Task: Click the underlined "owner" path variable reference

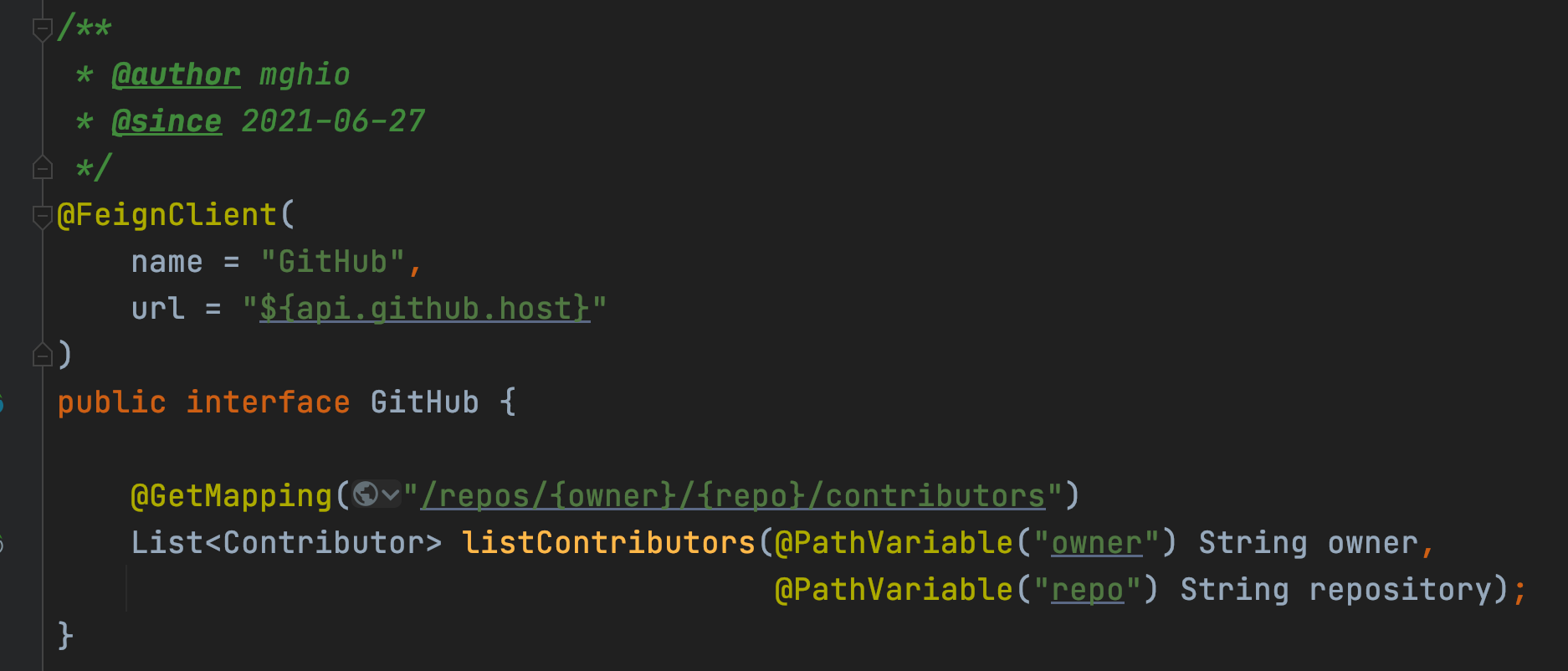Action: [x=1097, y=543]
